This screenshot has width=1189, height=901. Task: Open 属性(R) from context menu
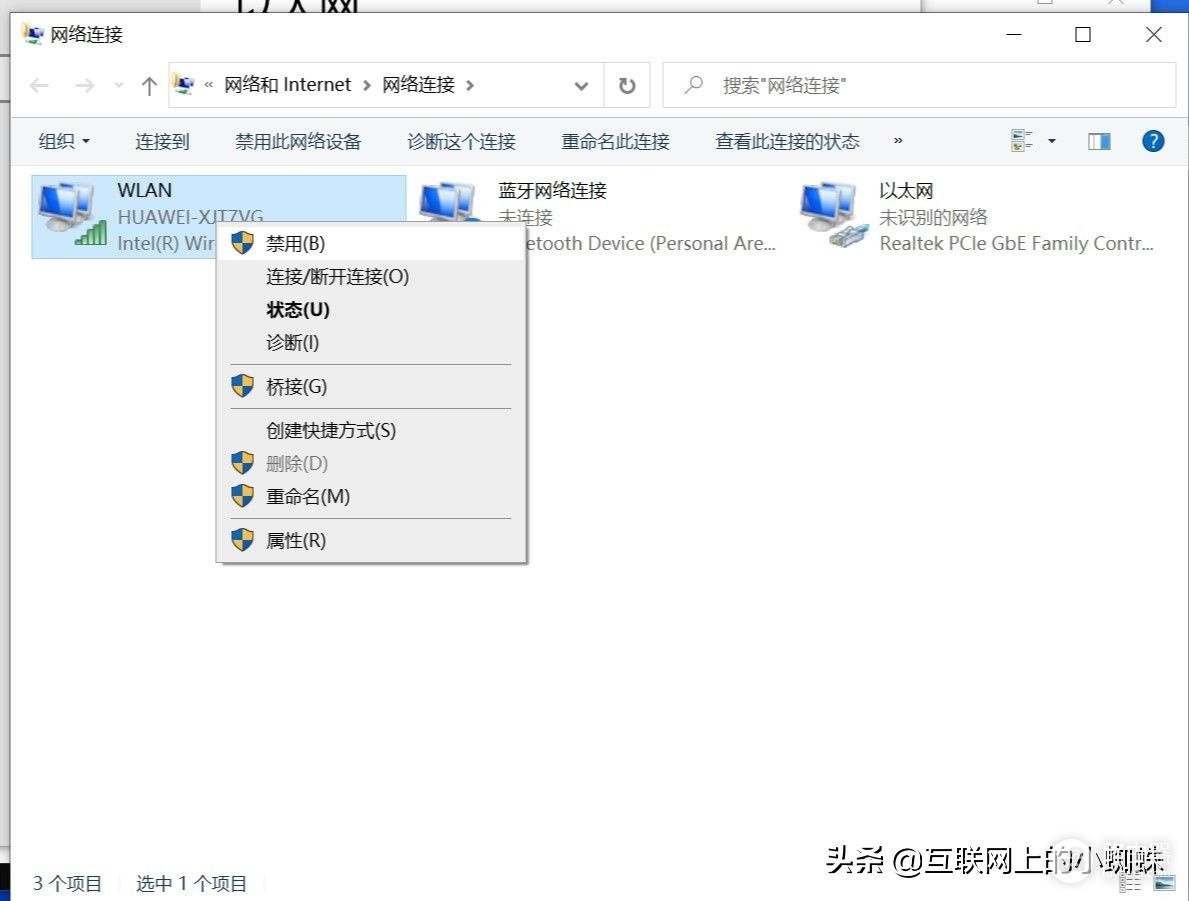371,541
